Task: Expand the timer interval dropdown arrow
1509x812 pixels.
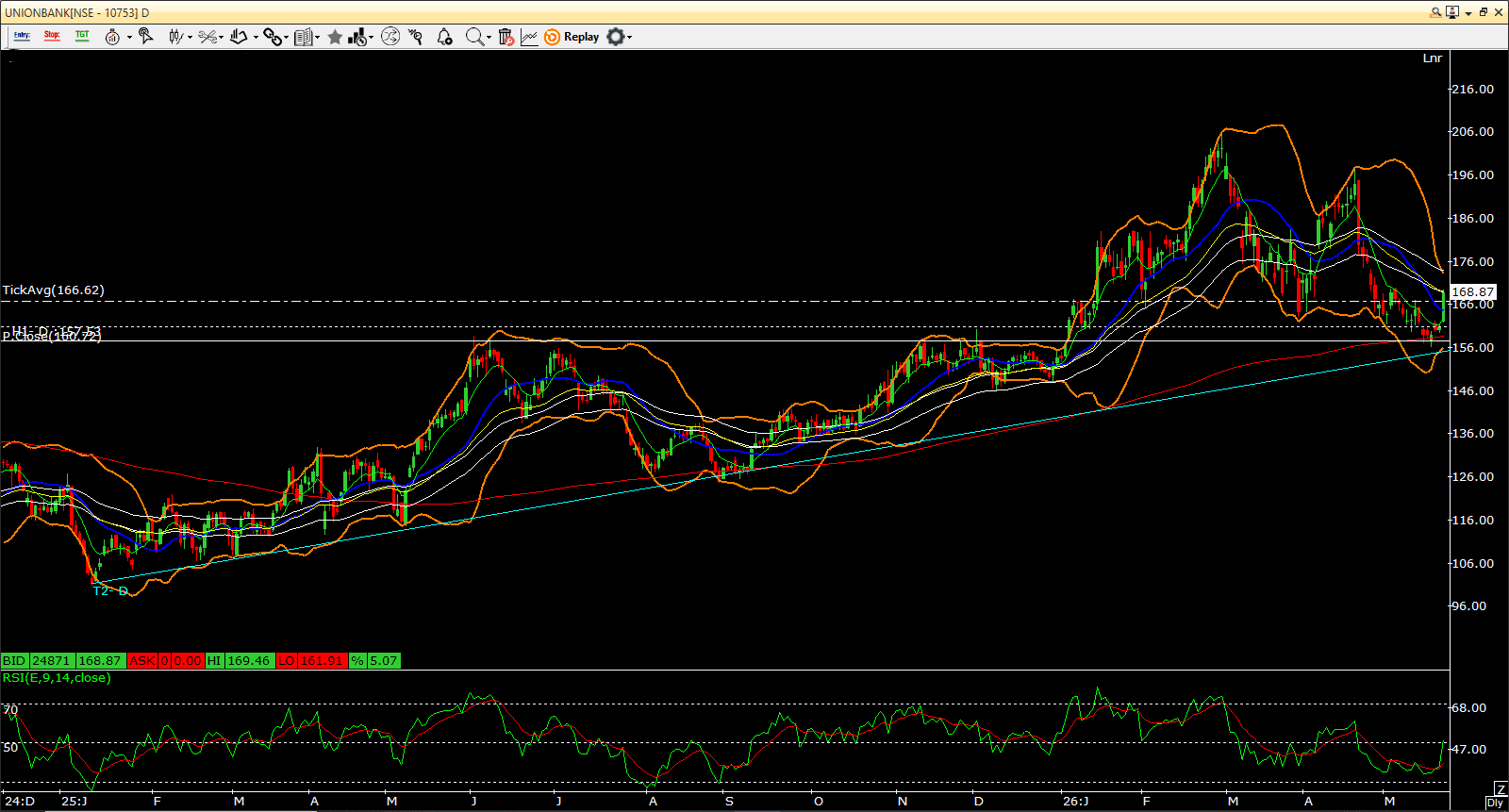Action: pyautogui.click(x=129, y=38)
